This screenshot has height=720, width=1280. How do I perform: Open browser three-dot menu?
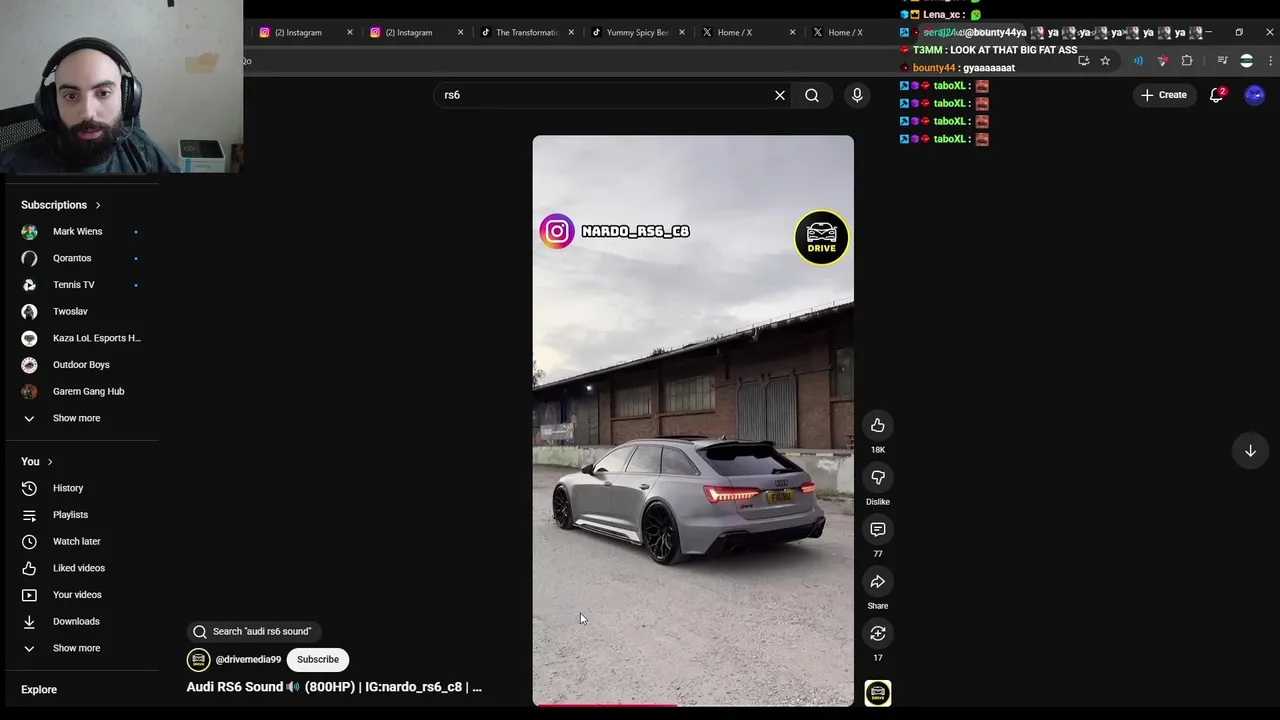coord(1271,61)
